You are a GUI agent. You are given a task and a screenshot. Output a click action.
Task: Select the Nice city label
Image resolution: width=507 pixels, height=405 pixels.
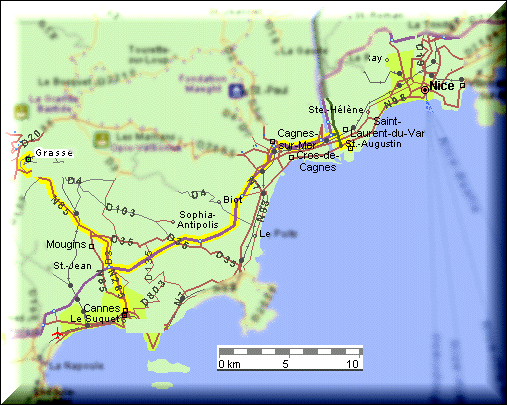[442, 86]
